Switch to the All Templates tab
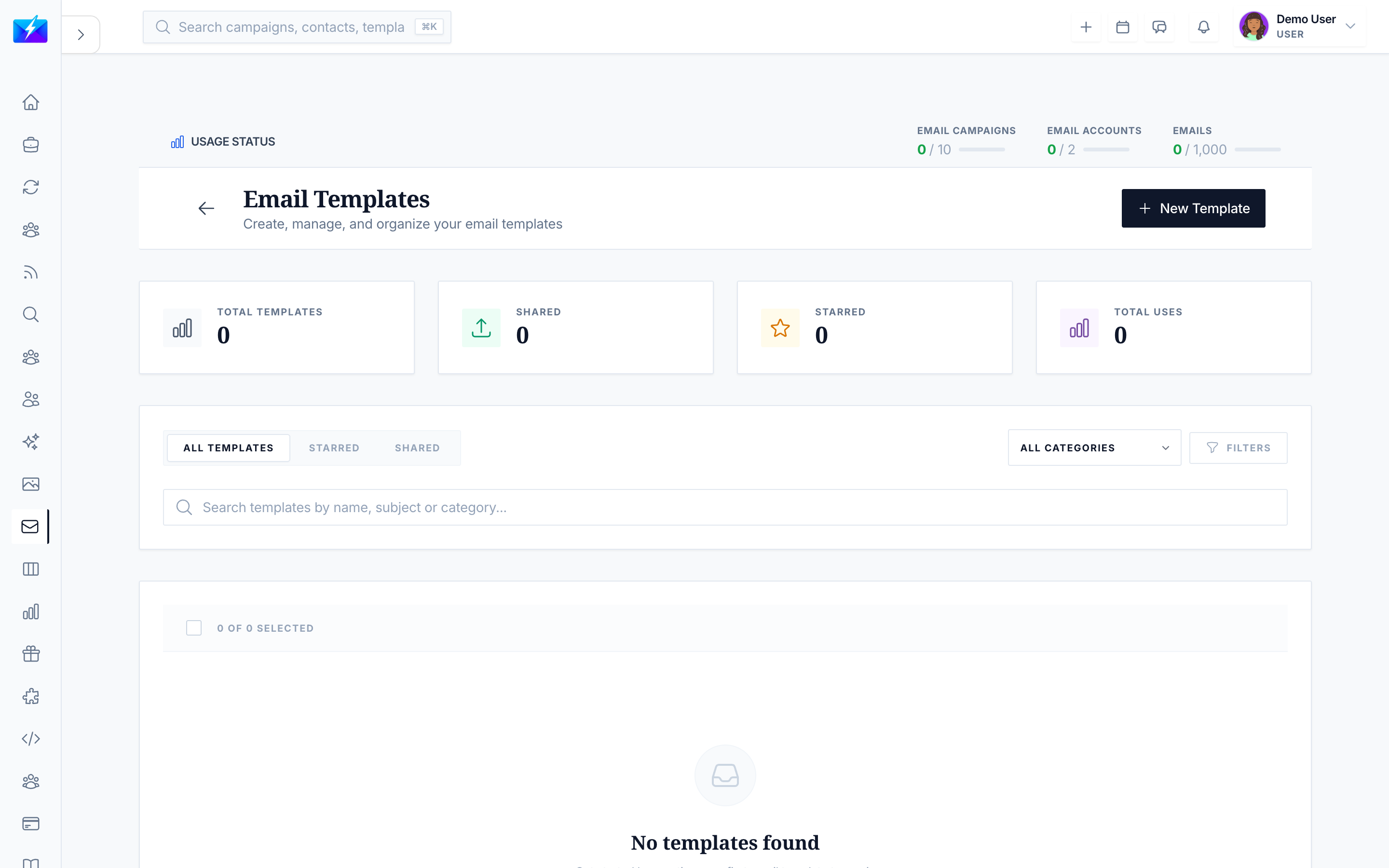This screenshot has width=1389, height=868. click(229, 448)
